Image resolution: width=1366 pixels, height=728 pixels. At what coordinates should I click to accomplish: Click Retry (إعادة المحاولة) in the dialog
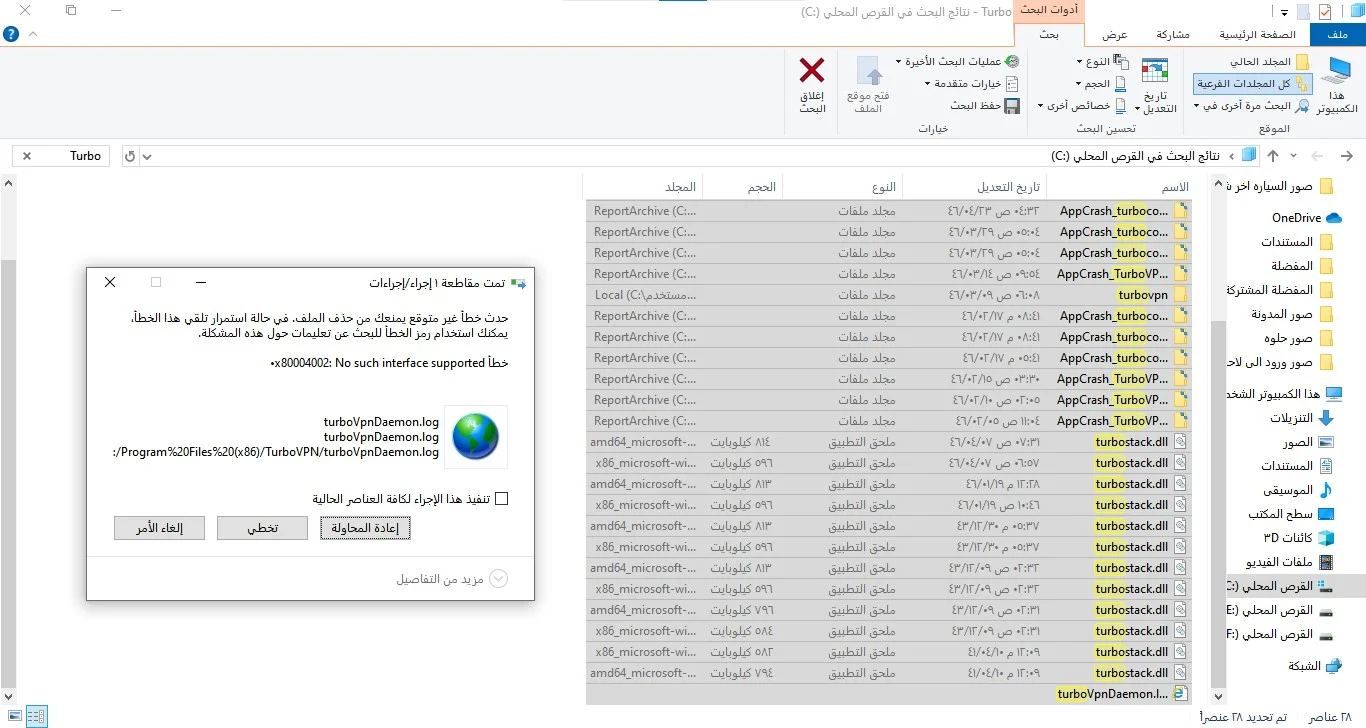coord(365,528)
